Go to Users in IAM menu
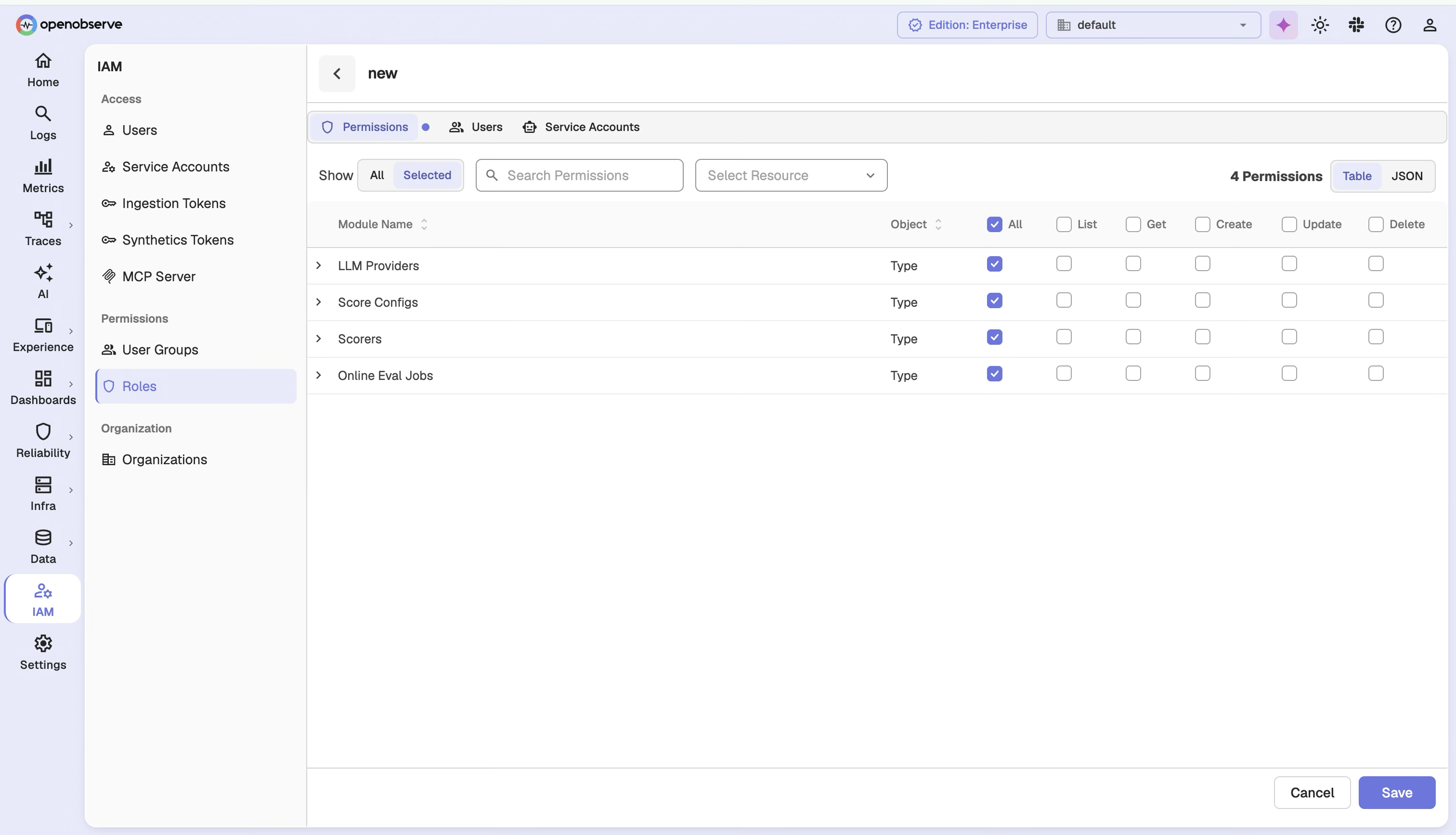 tap(196, 130)
